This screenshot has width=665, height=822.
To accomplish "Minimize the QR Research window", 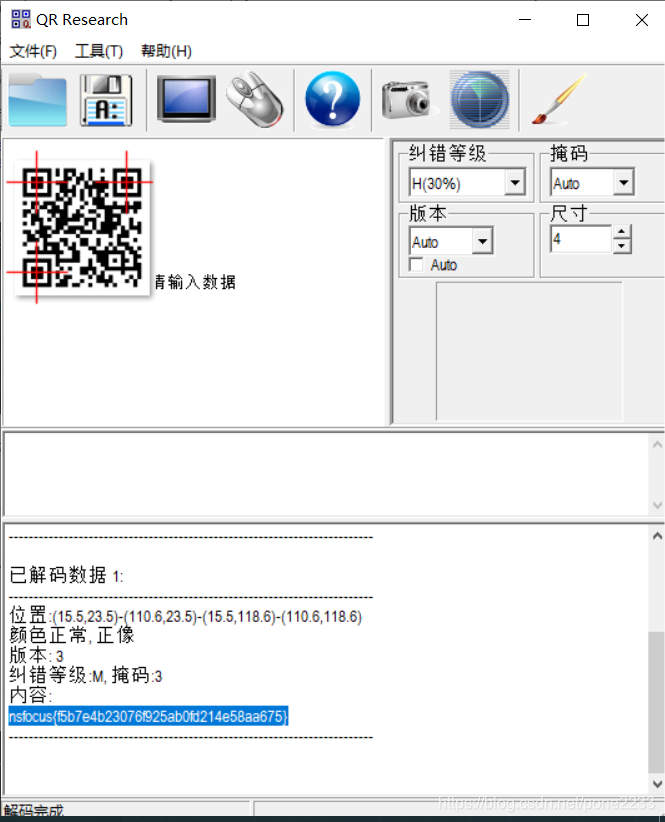I will 525,20.
